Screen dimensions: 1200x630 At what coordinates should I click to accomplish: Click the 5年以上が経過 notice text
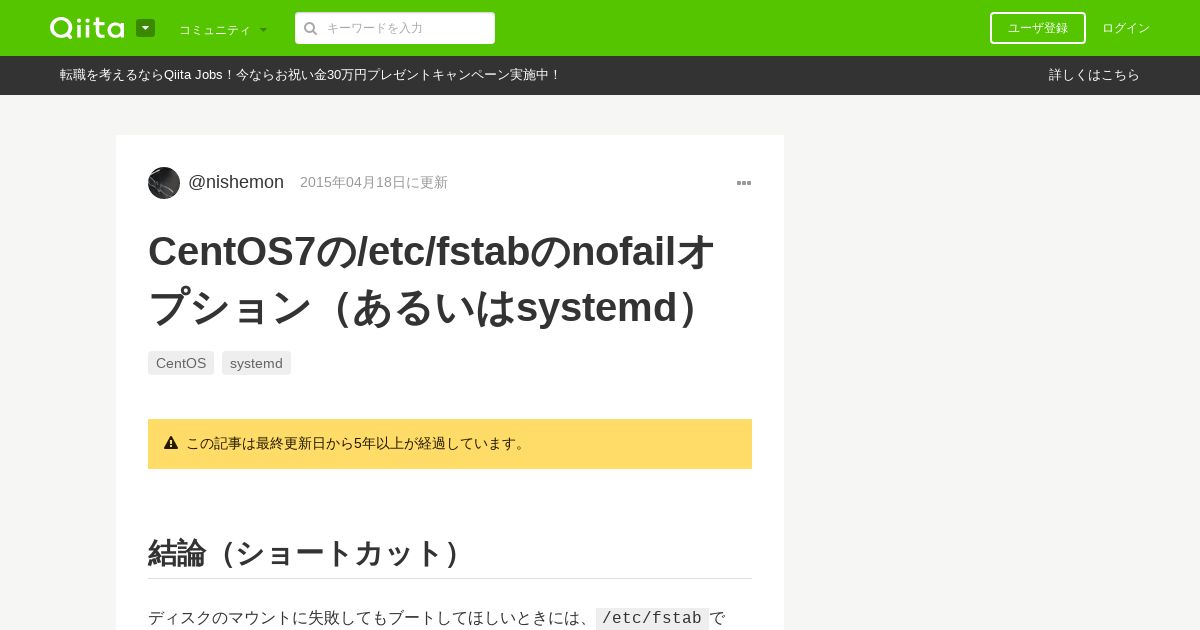tap(357, 443)
